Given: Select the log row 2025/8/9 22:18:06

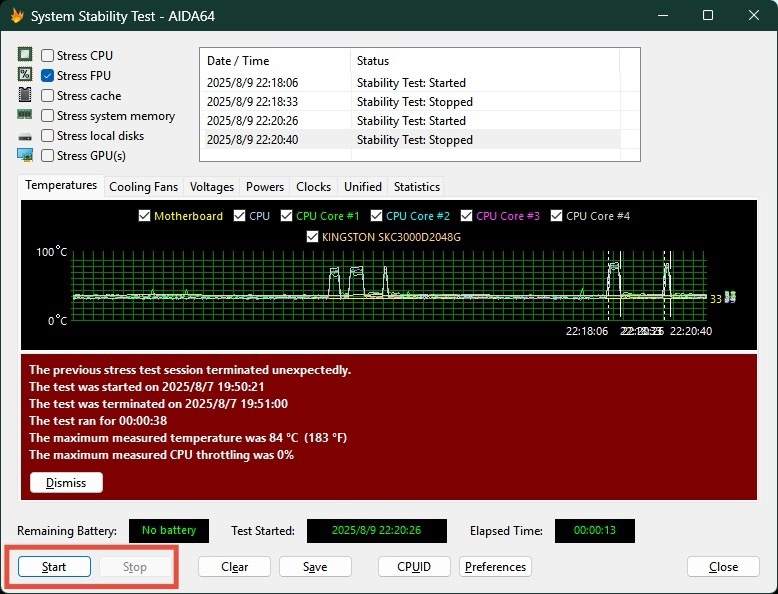Looking at the screenshot, I should click(410, 82).
